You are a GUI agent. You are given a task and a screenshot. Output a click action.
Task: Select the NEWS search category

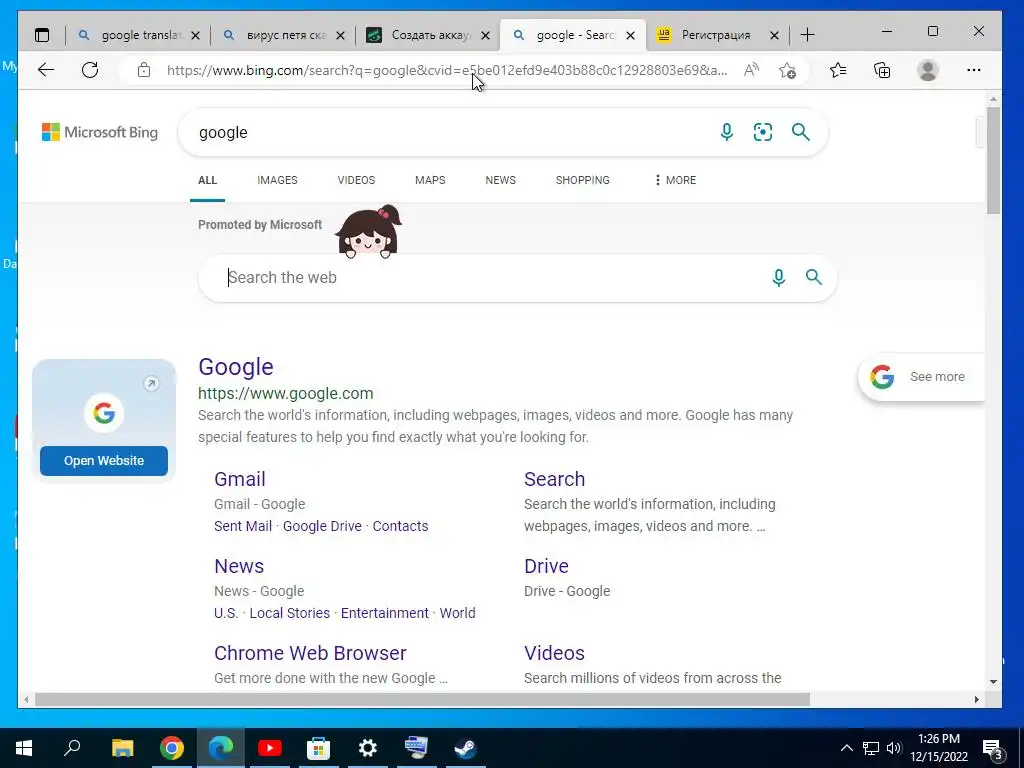tap(500, 180)
